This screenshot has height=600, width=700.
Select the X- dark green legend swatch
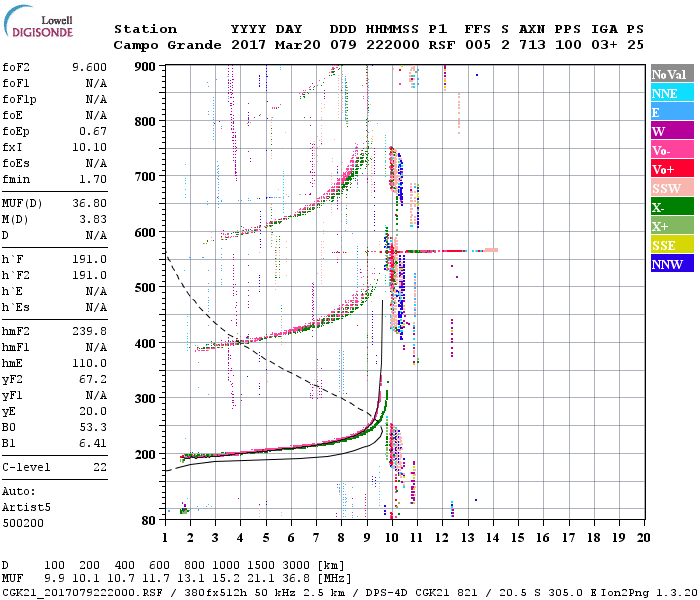[x=672, y=207]
